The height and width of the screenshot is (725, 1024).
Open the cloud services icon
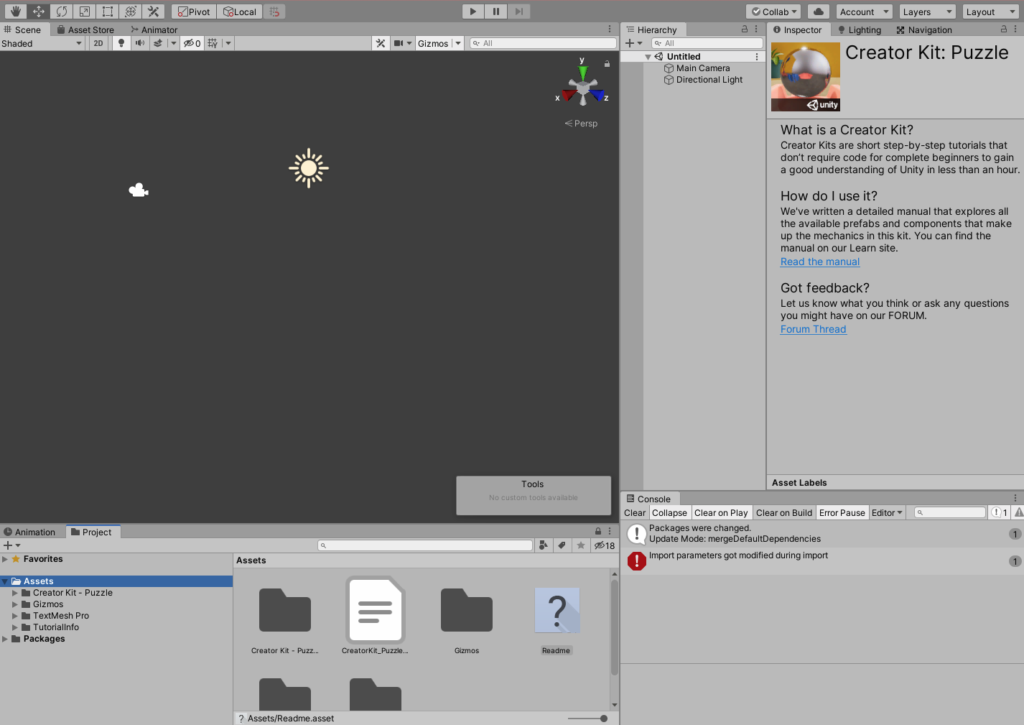tap(818, 12)
